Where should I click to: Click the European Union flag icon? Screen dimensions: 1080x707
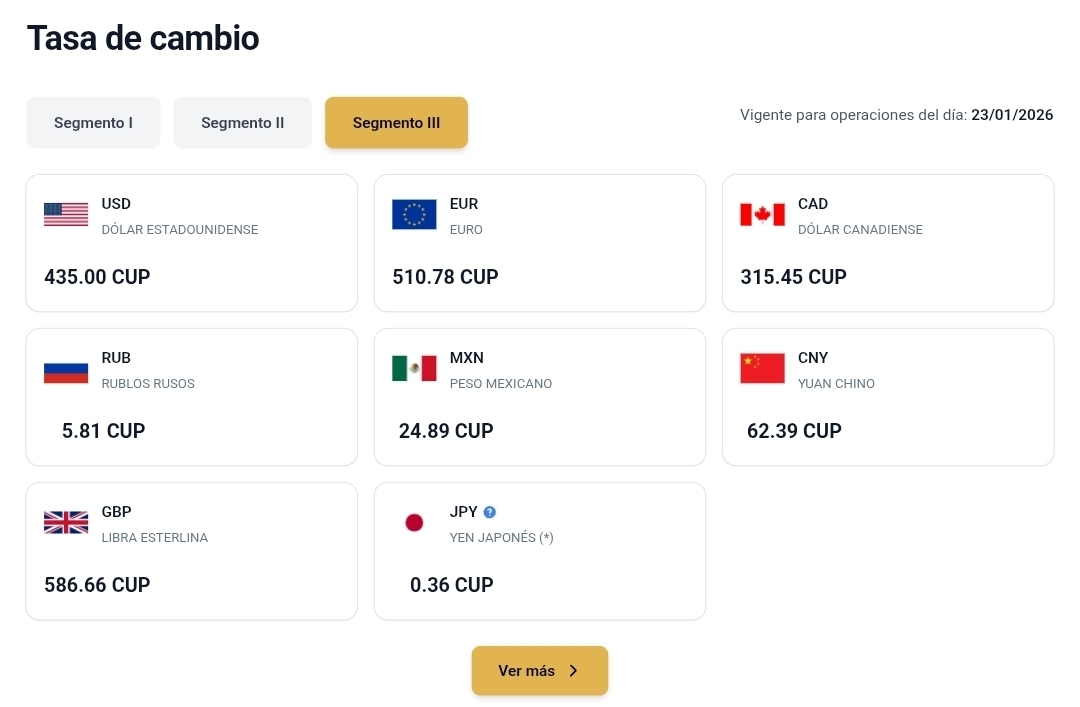click(414, 214)
